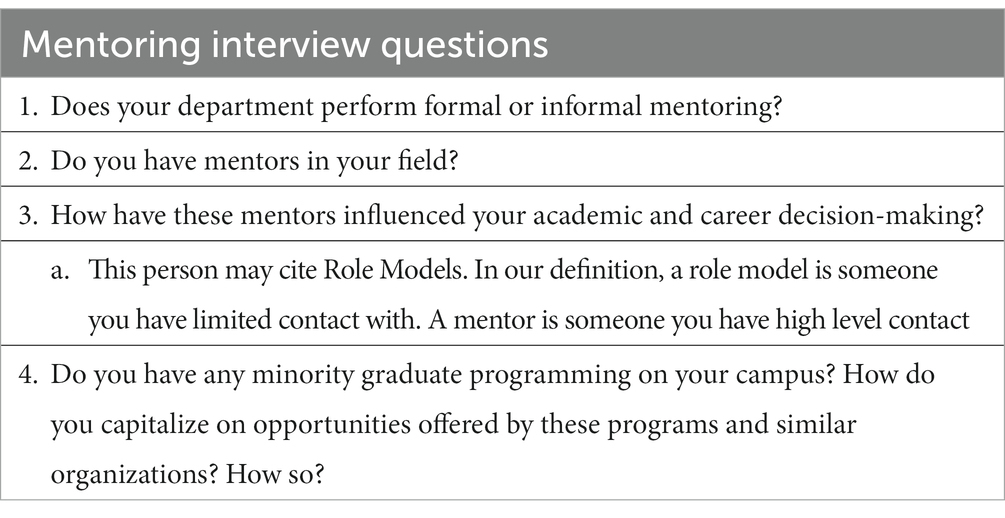
Task: Click the word 'questions' in the header
Action: coord(464,46)
